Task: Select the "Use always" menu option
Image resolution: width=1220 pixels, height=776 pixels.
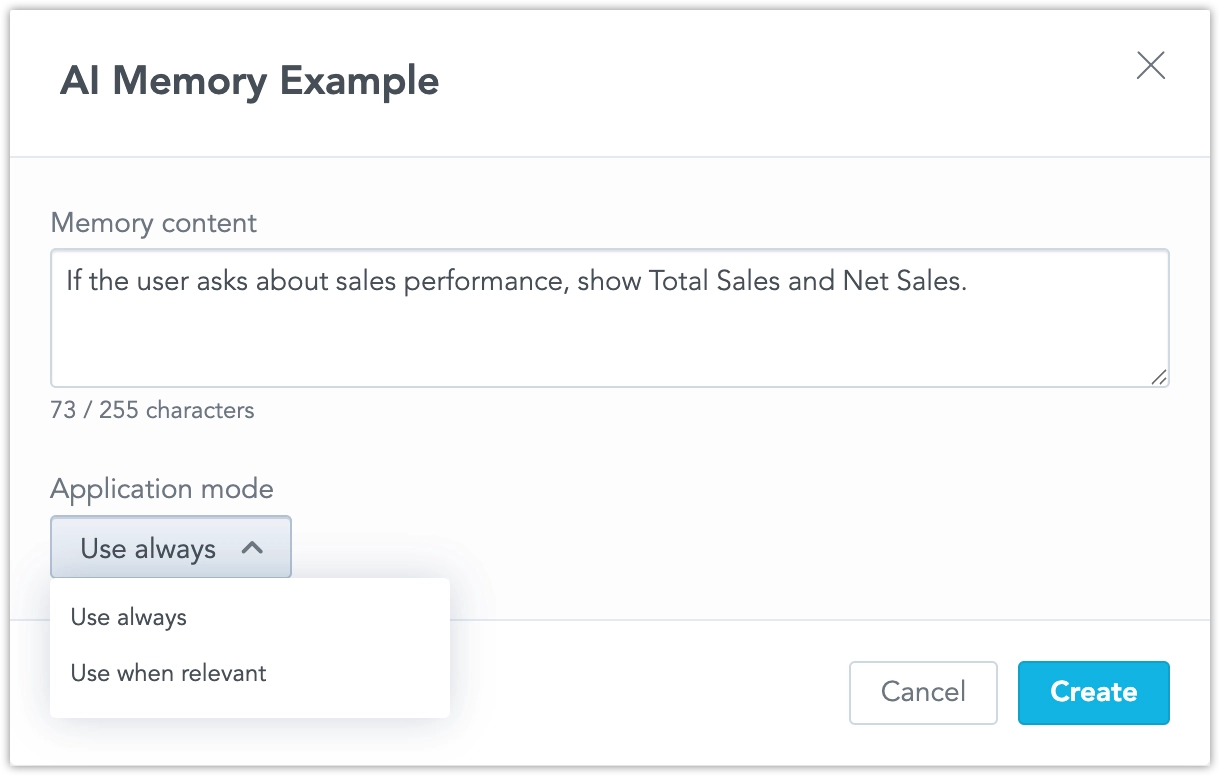Action: pos(129,617)
